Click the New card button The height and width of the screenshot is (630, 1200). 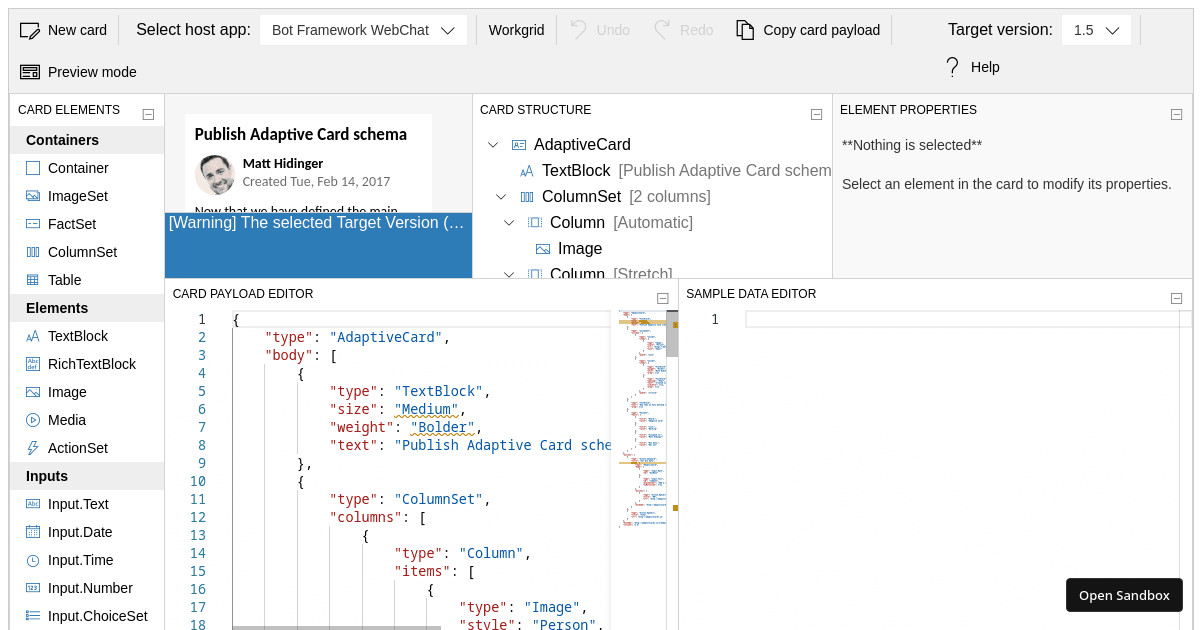[64, 30]
